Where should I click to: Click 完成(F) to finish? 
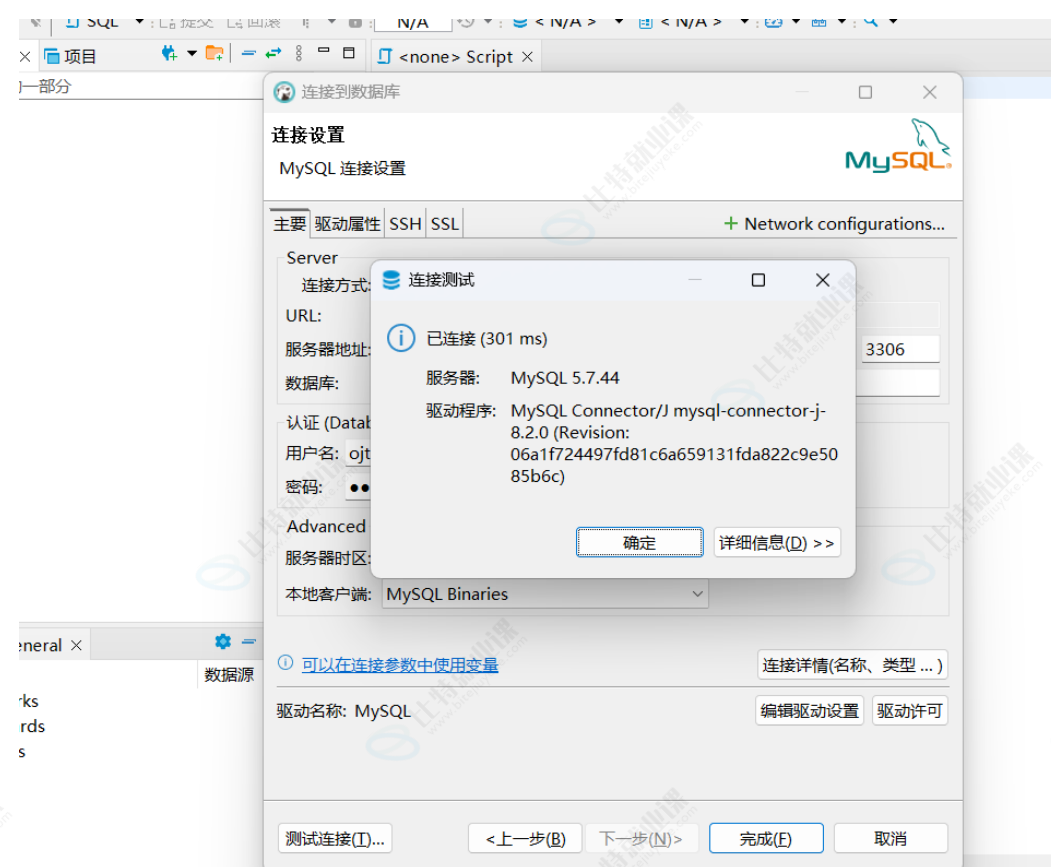[x=766, y=838]
